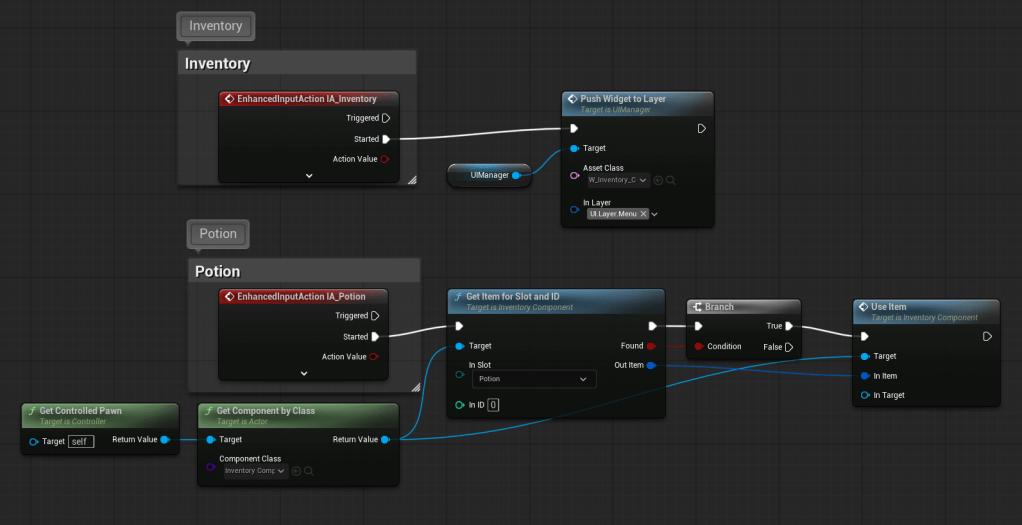The image size is (1022, 525).
Task: Click the Triggered exec pin on IA_Inventory
Action: [386, 118]
